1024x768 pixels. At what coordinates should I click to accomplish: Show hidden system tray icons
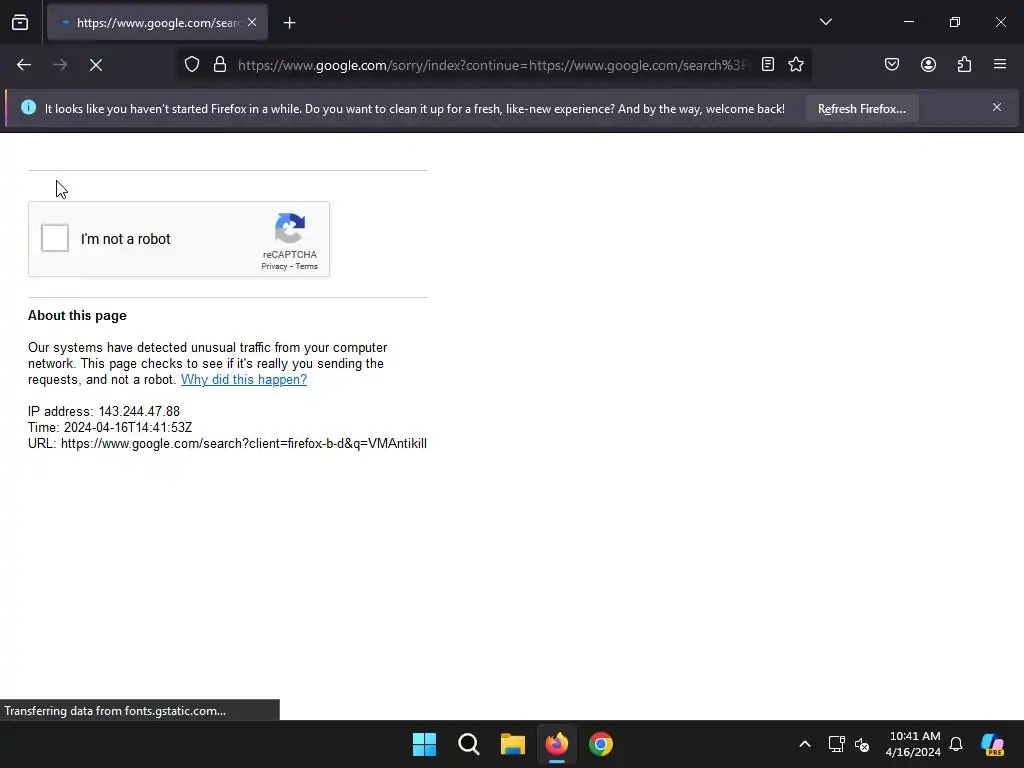[805, 744]
